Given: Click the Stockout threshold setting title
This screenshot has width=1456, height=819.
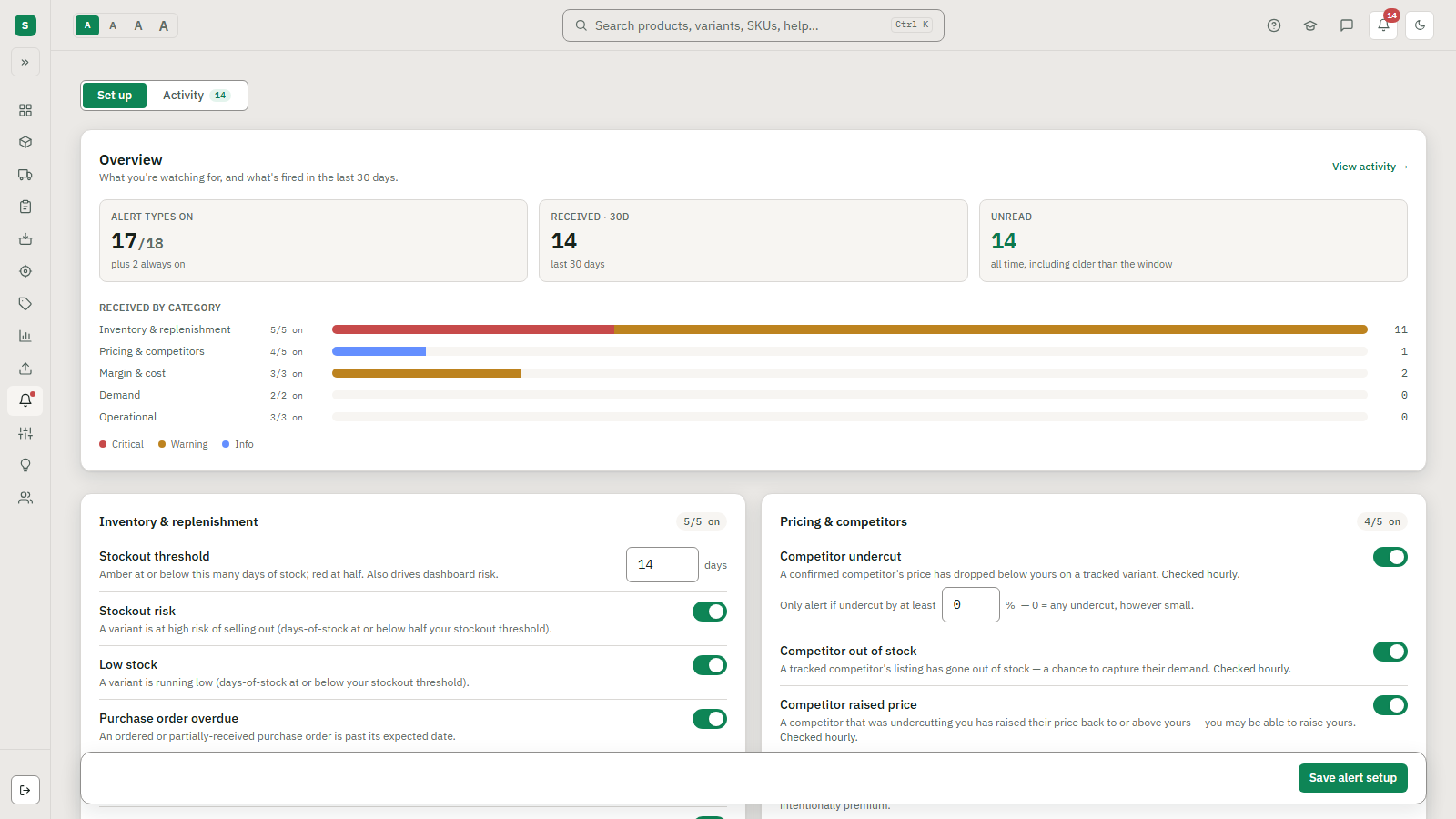Looking at the screenshot, I should click(155, 556).
